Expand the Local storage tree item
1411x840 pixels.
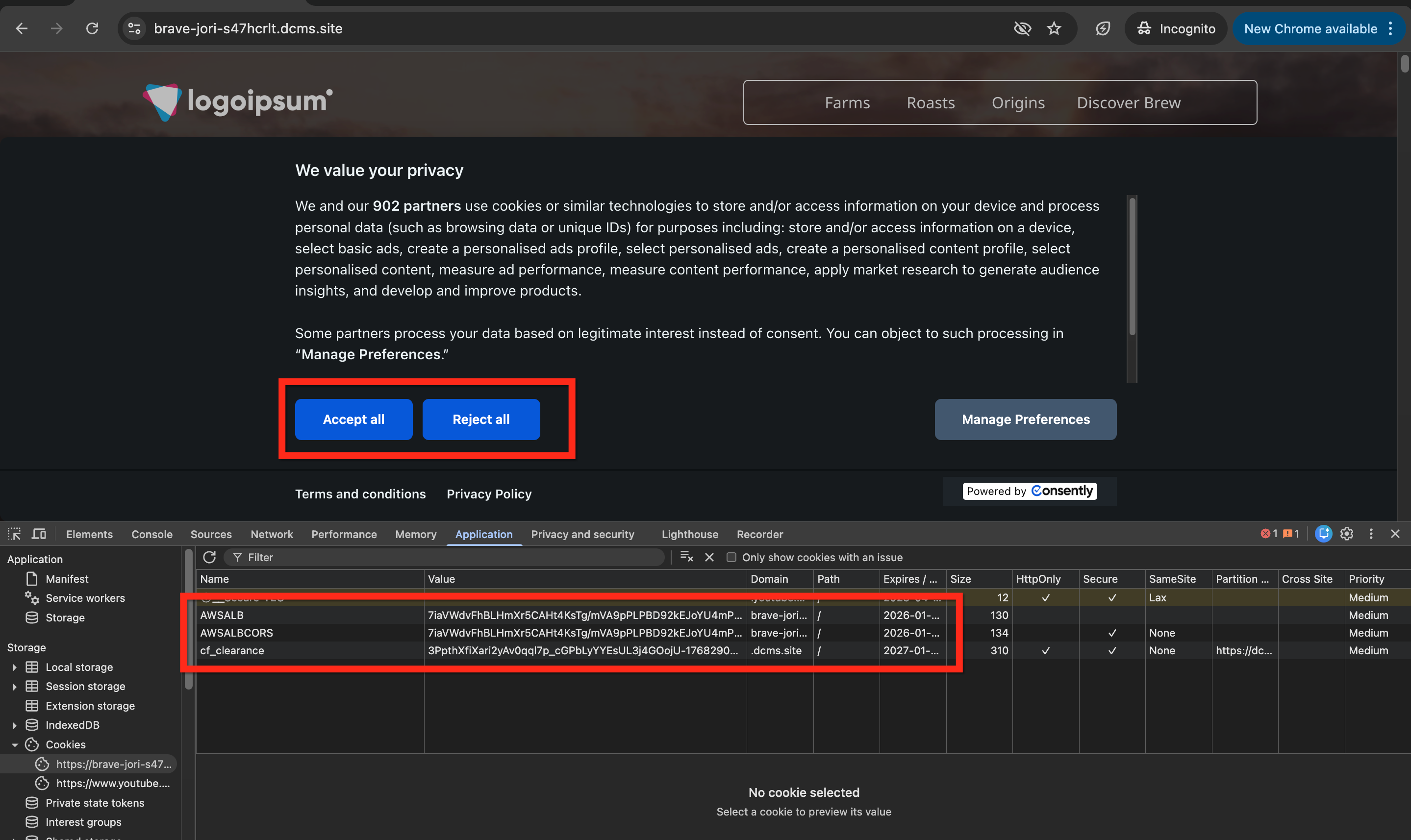[14, 667]
